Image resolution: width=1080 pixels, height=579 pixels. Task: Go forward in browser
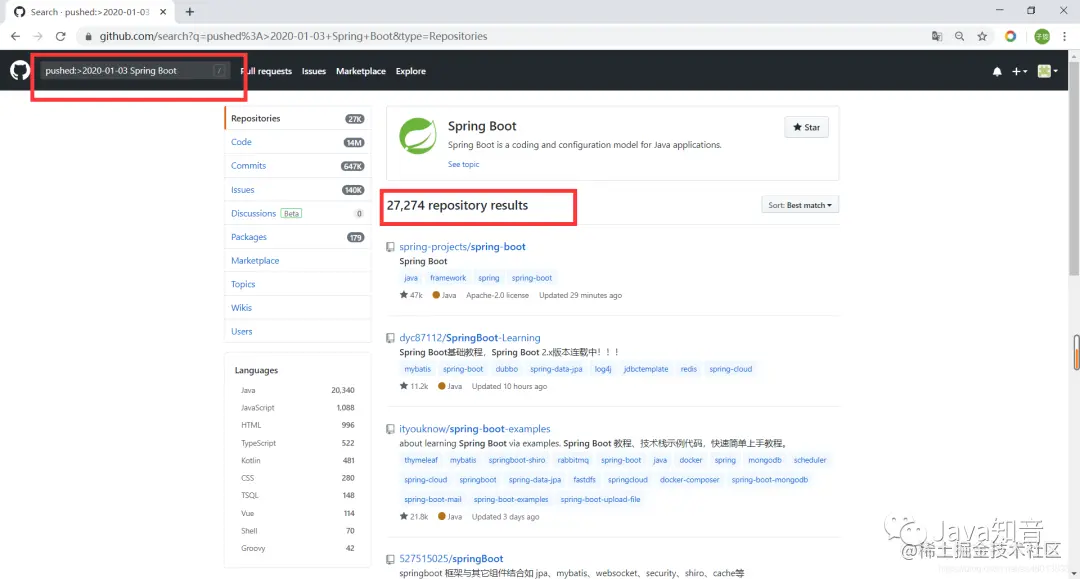click(x=38, y=36)
